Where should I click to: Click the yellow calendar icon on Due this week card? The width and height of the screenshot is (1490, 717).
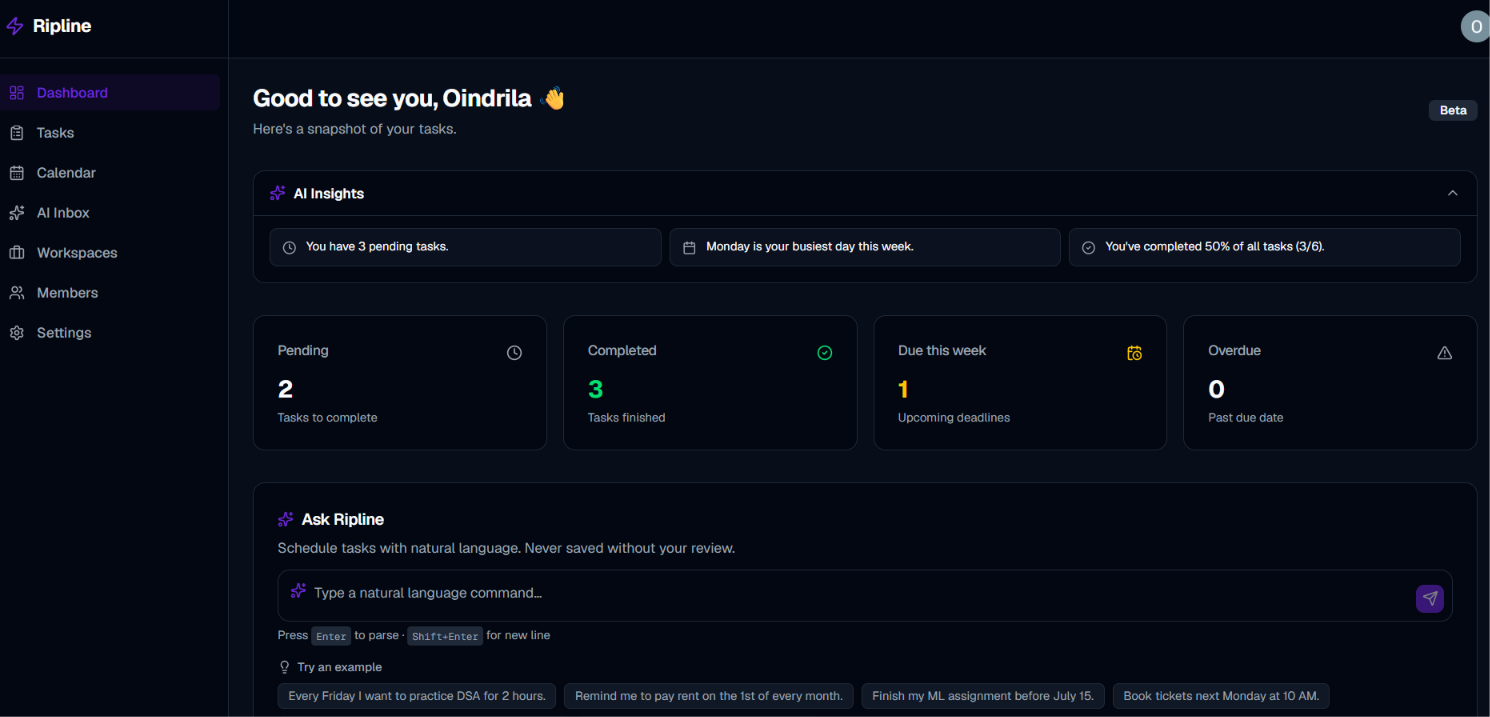pos(1134,352)
